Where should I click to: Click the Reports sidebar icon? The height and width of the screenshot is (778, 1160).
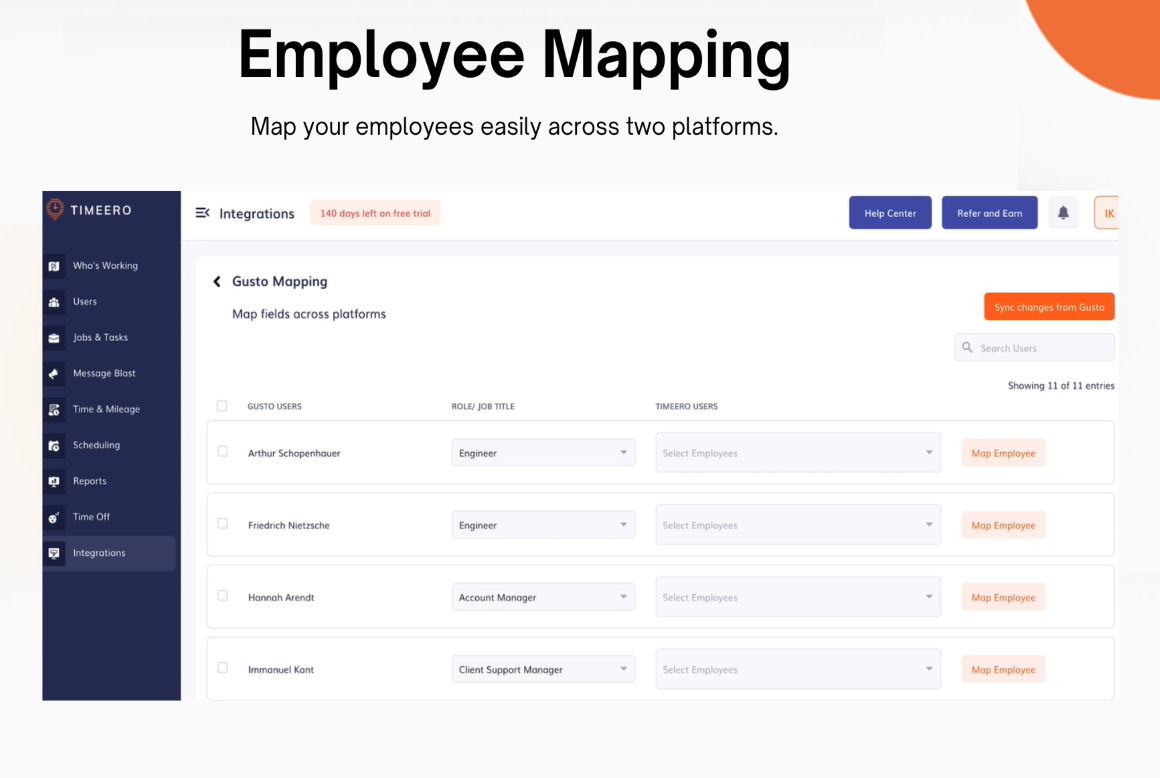[x=54, y=481]
